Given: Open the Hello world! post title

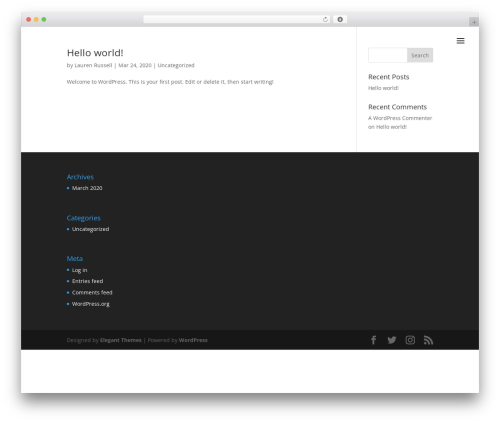Looking at the screenshot, I should pos(95,53).
